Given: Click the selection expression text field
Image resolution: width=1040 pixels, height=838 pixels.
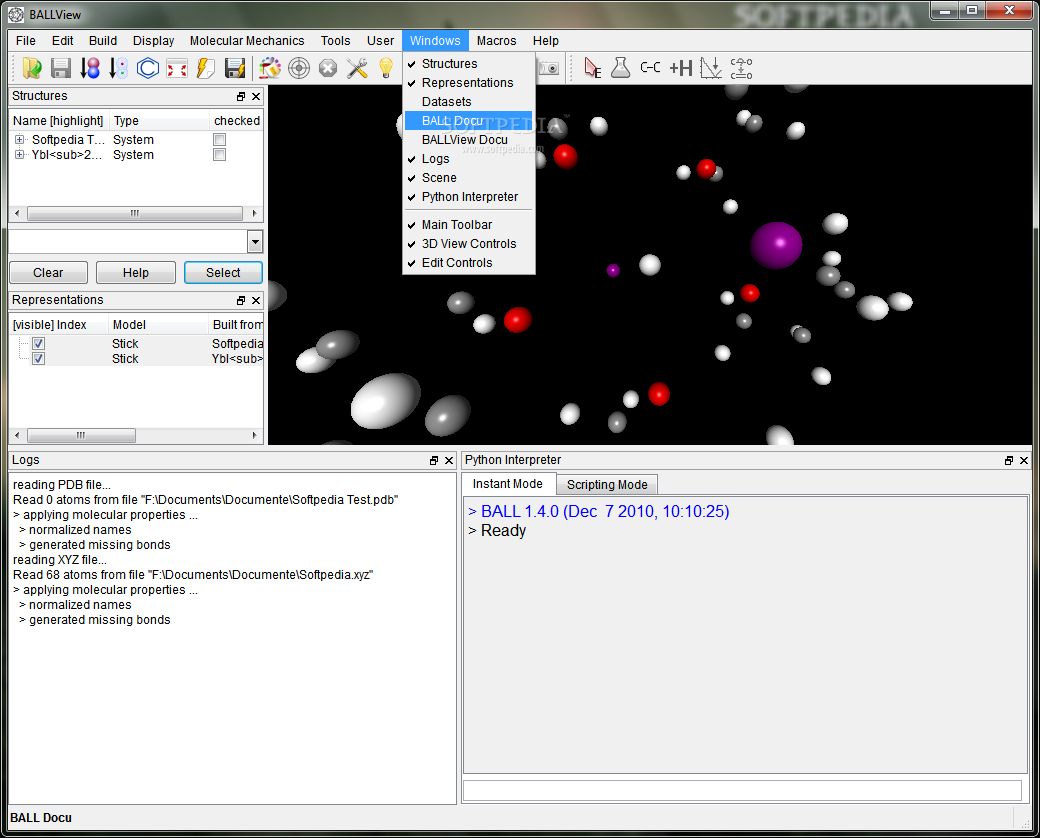Looking at the screenshot, I should pos(128,242).
